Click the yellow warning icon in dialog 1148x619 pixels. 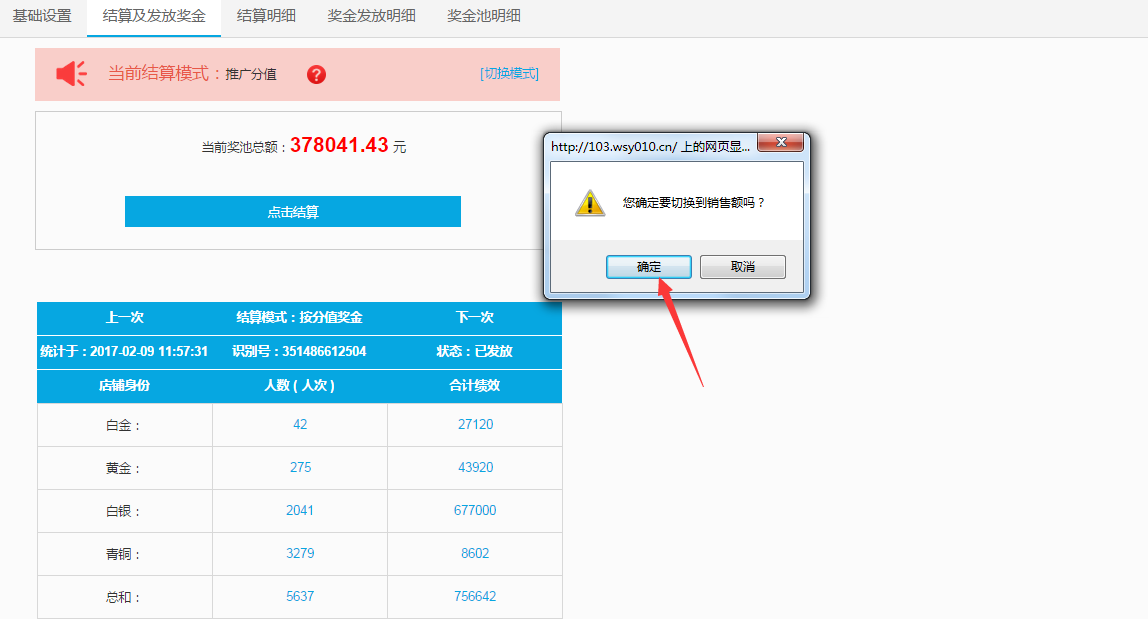[x=589, y=202]
